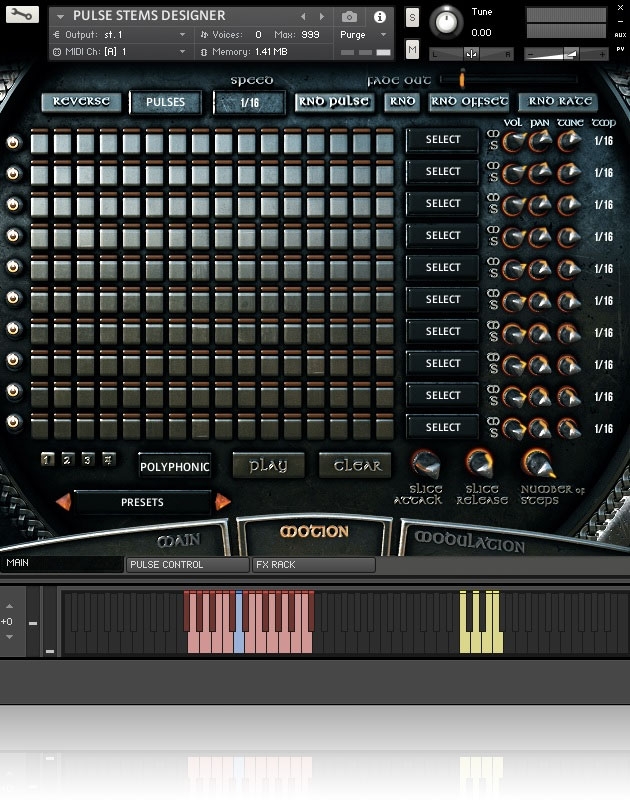The width and height of the screenshot is (630, 800).
Task: Open the instrument info icon
Action: click(x=379, y=17)
